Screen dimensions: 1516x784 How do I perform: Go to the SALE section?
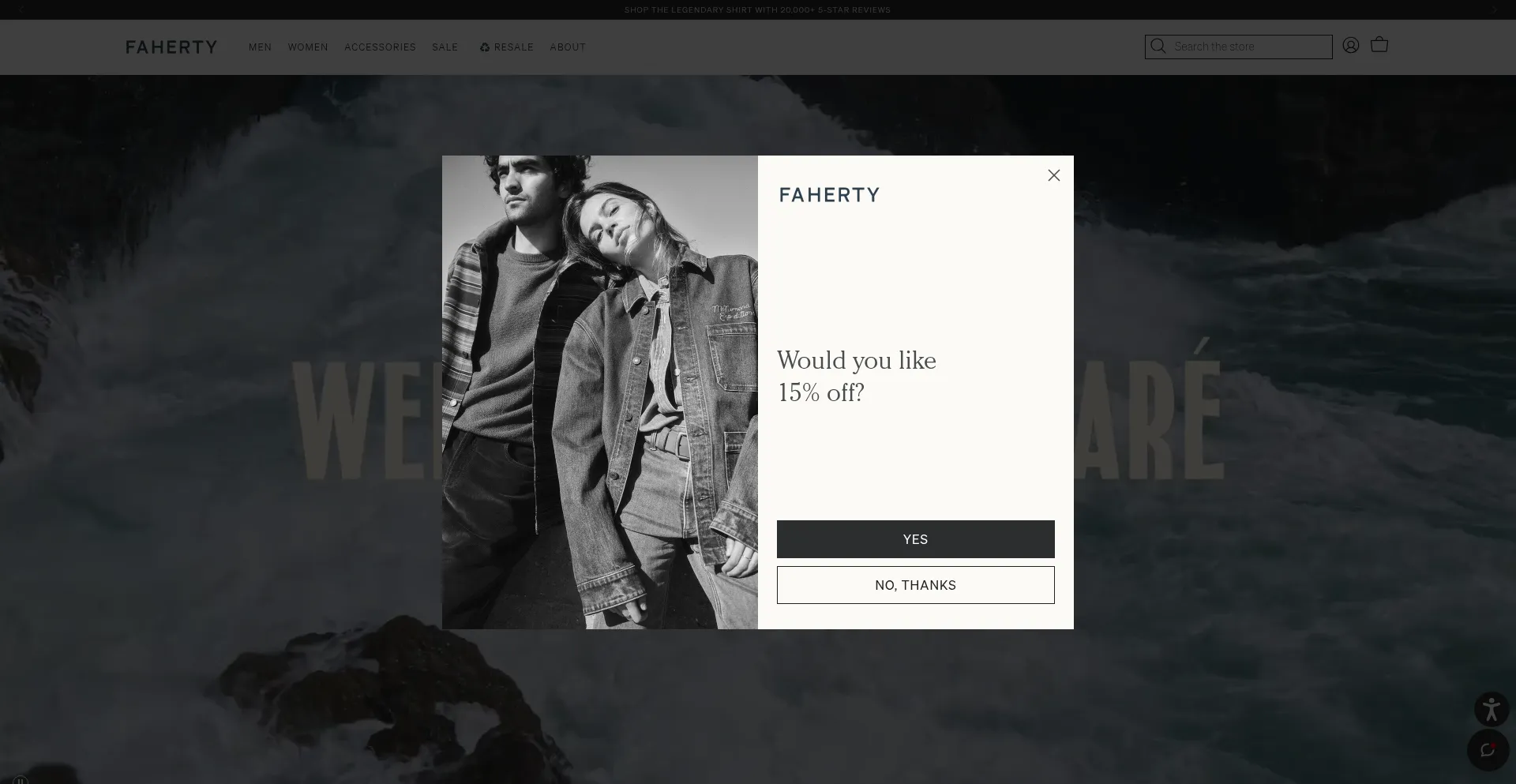coord(445,47)
